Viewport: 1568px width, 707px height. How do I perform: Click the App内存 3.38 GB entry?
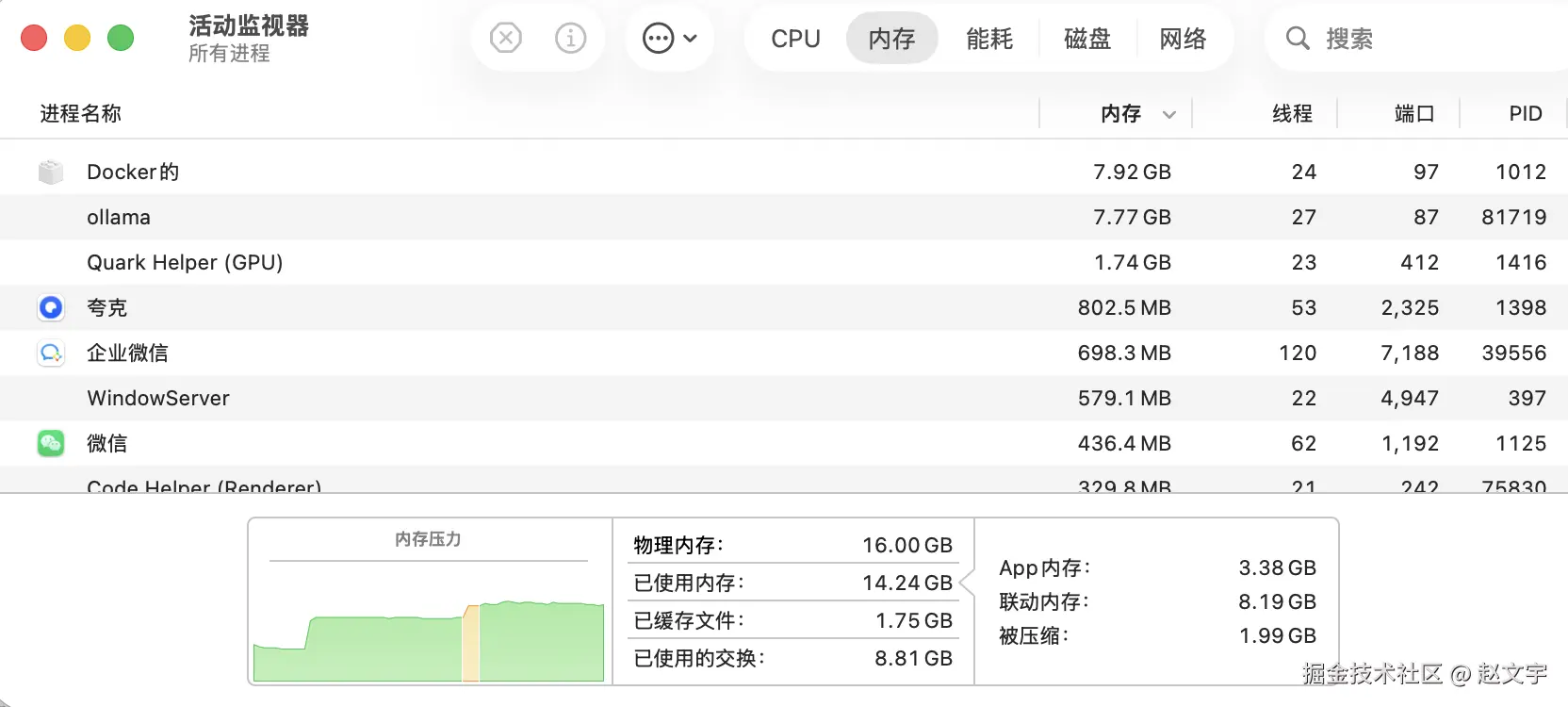click(x=1157, y=567)
